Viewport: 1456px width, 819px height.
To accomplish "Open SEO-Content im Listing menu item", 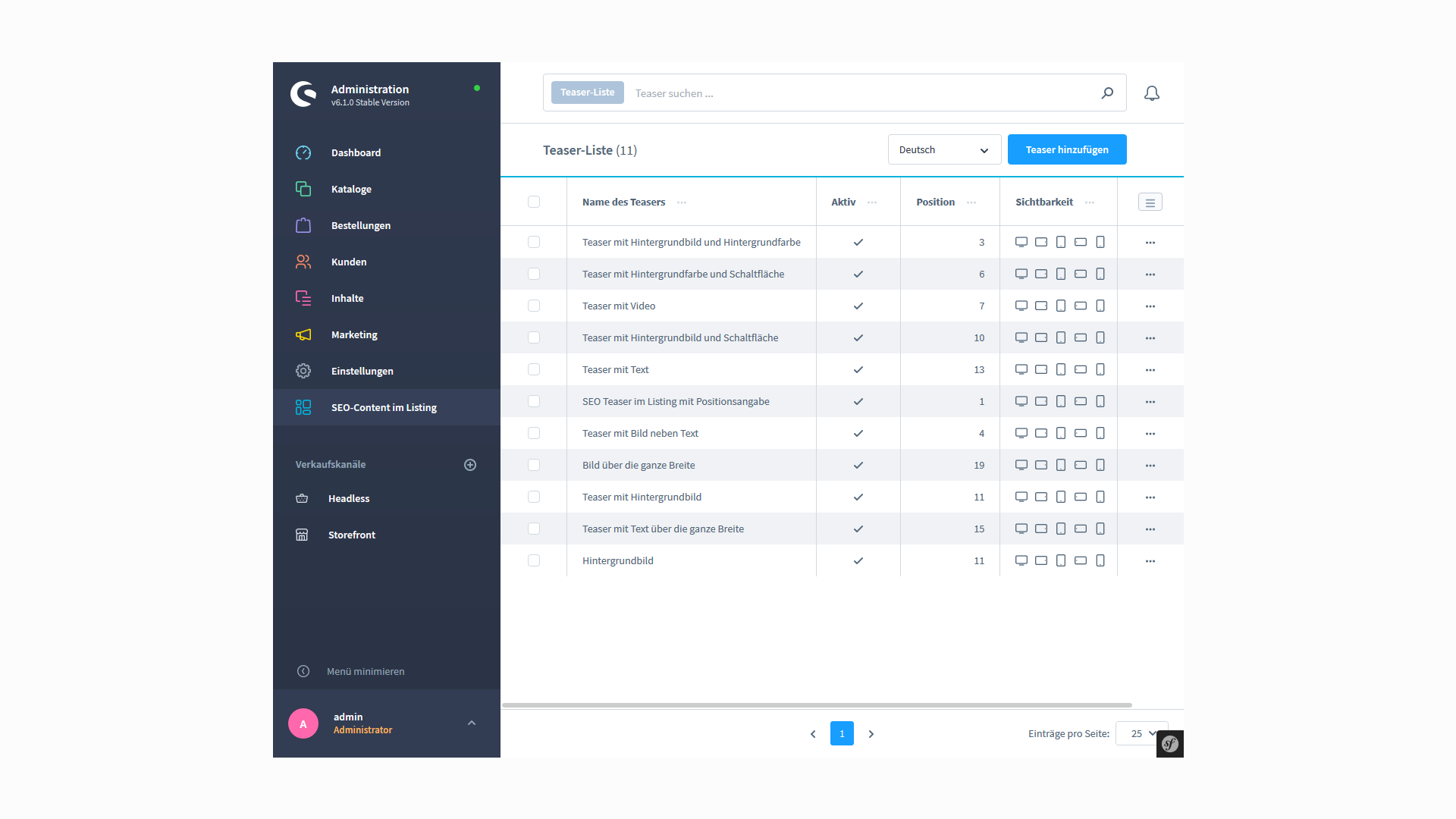I will click(x=384, y=407).
